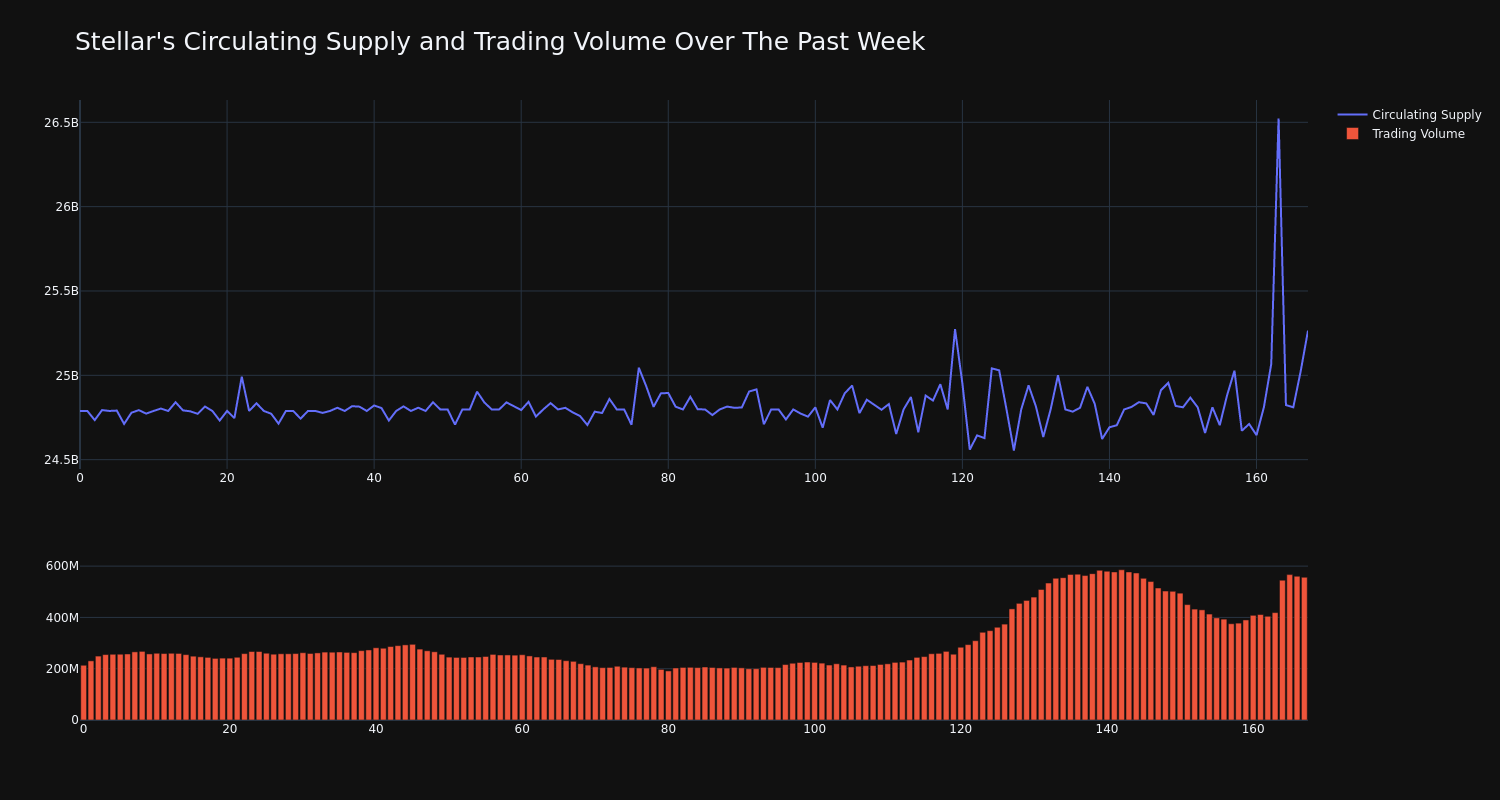Click the supply line spike at hour 22

241,377
